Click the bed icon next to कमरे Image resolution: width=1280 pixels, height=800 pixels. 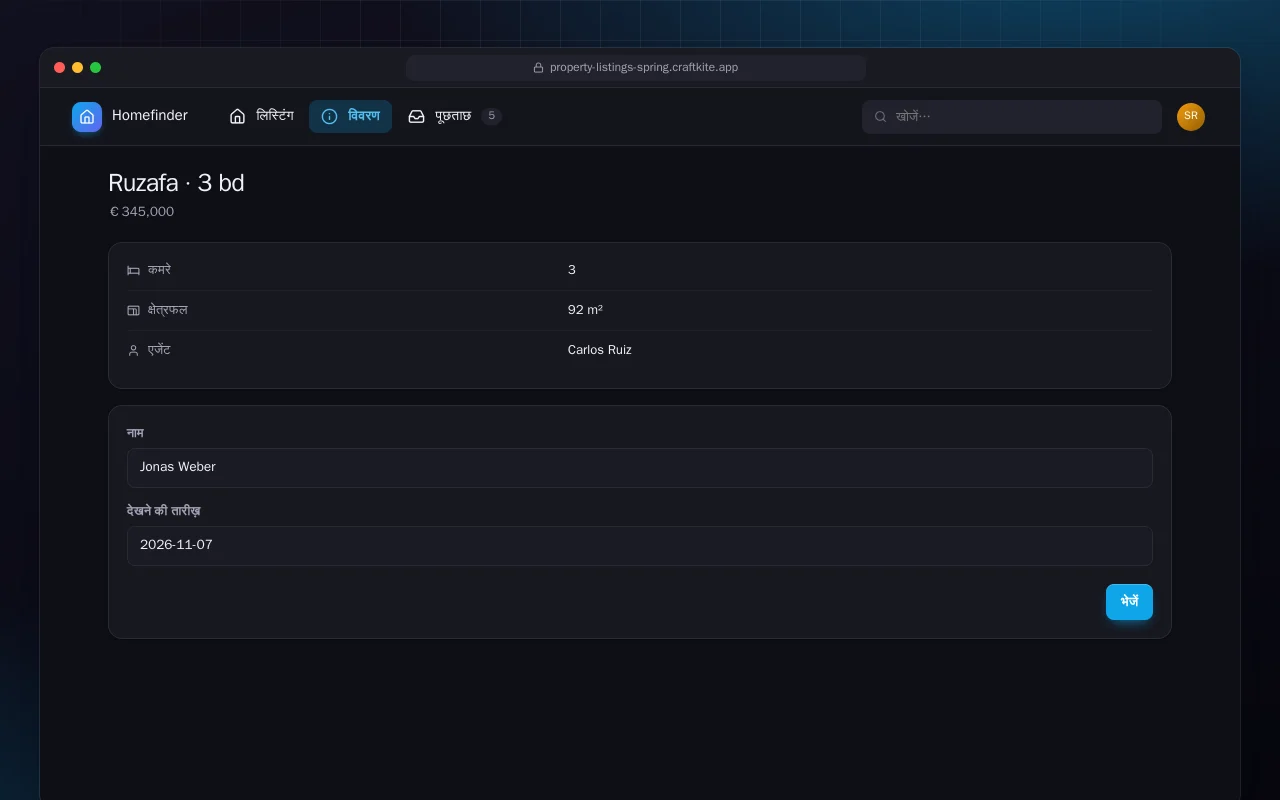133,270
